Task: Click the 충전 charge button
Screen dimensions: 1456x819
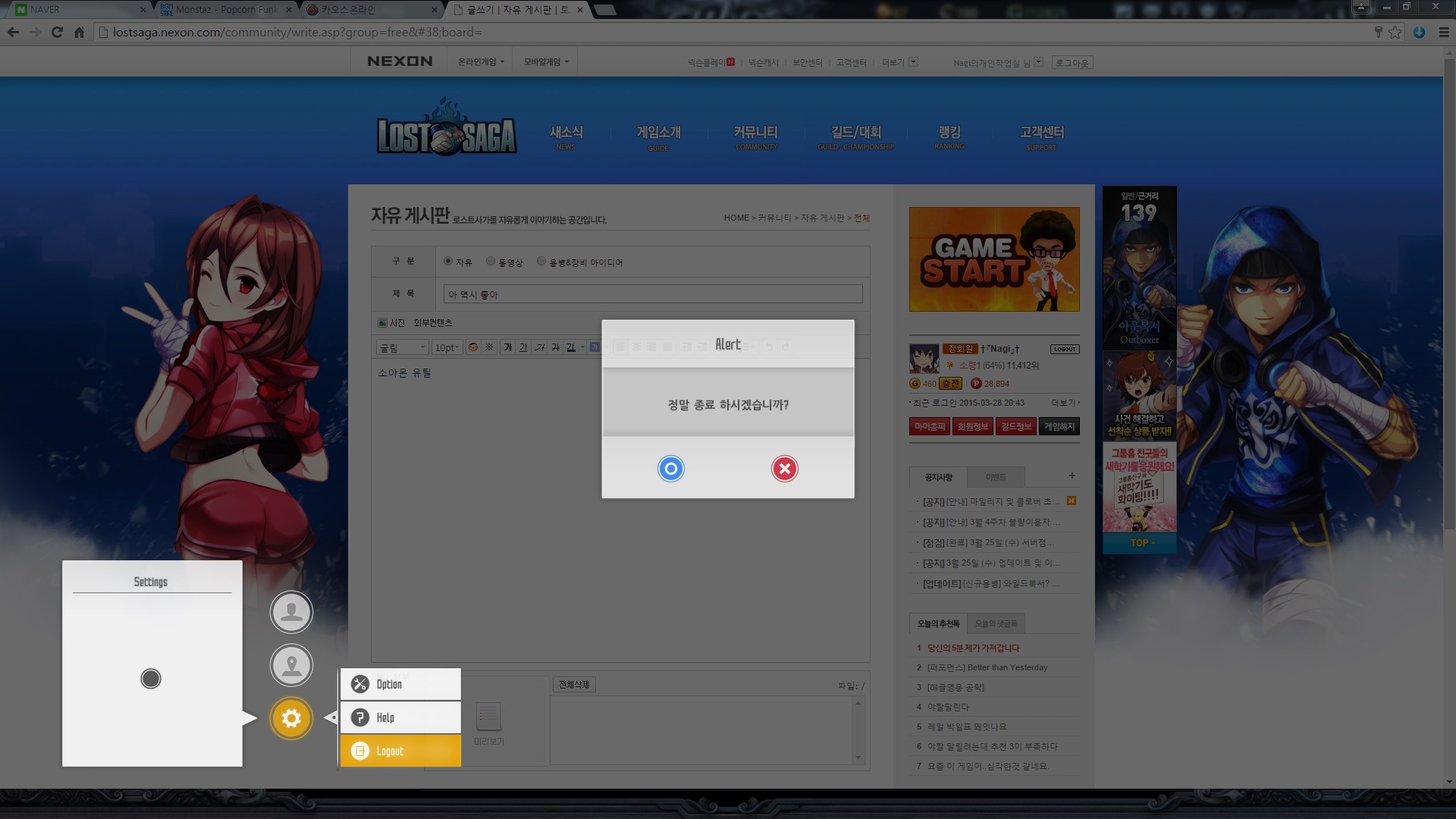Action: click(x=950, y=384)
